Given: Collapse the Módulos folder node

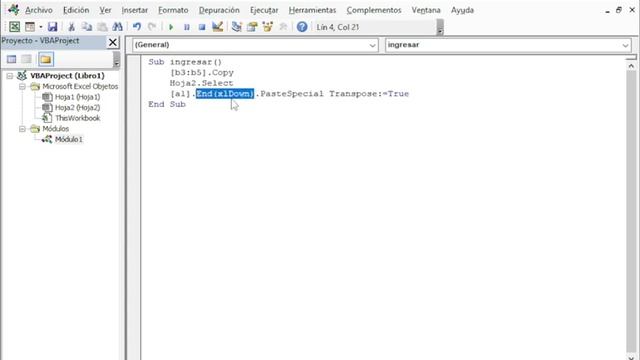Looking at the screenshot, I should coord(22,129).
